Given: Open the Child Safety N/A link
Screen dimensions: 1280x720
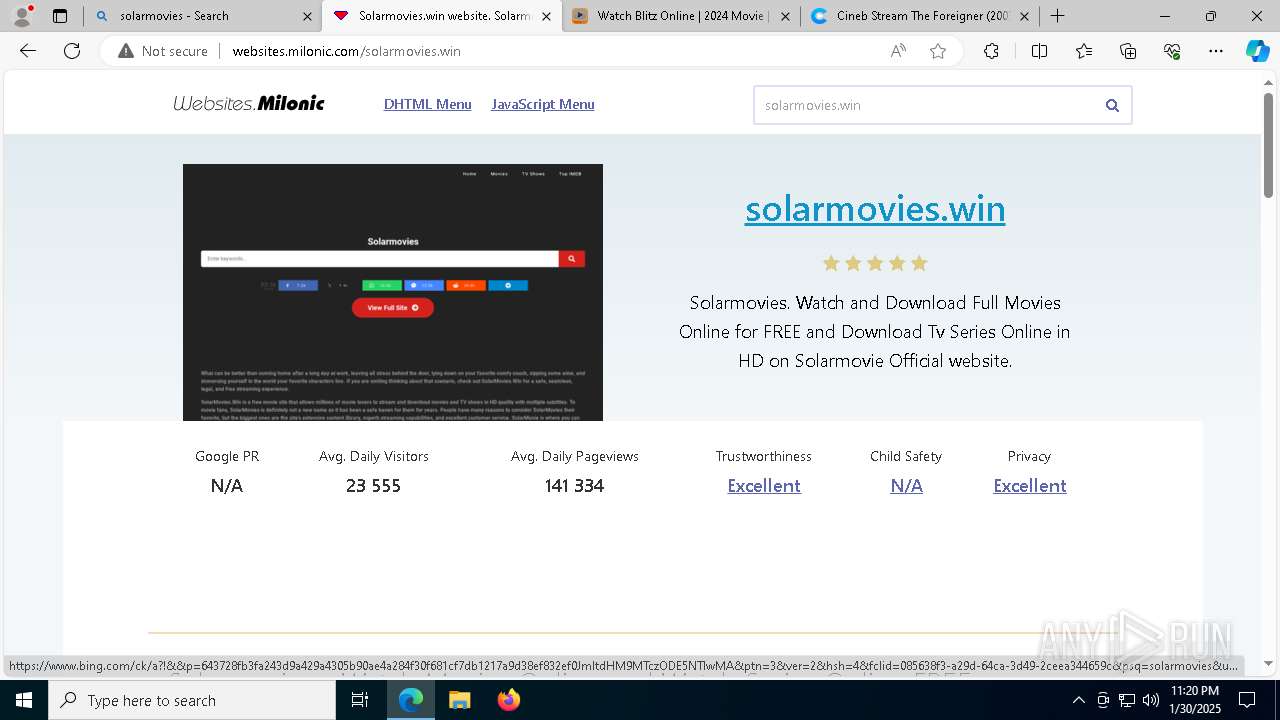Looking at the screenshot, I should 907,486.
